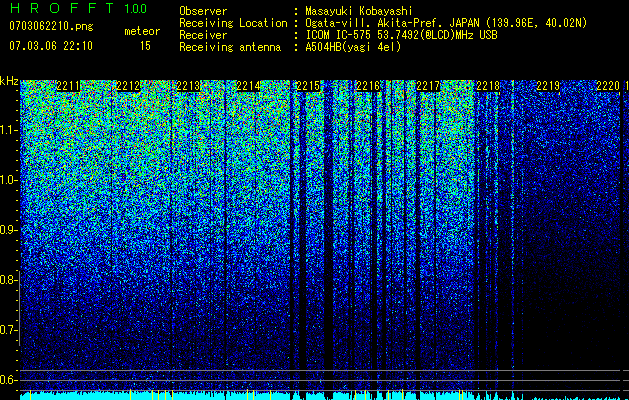Click the 2220 time marker
The width and height of the screenshot is (629, 400).
click(608, 86)
